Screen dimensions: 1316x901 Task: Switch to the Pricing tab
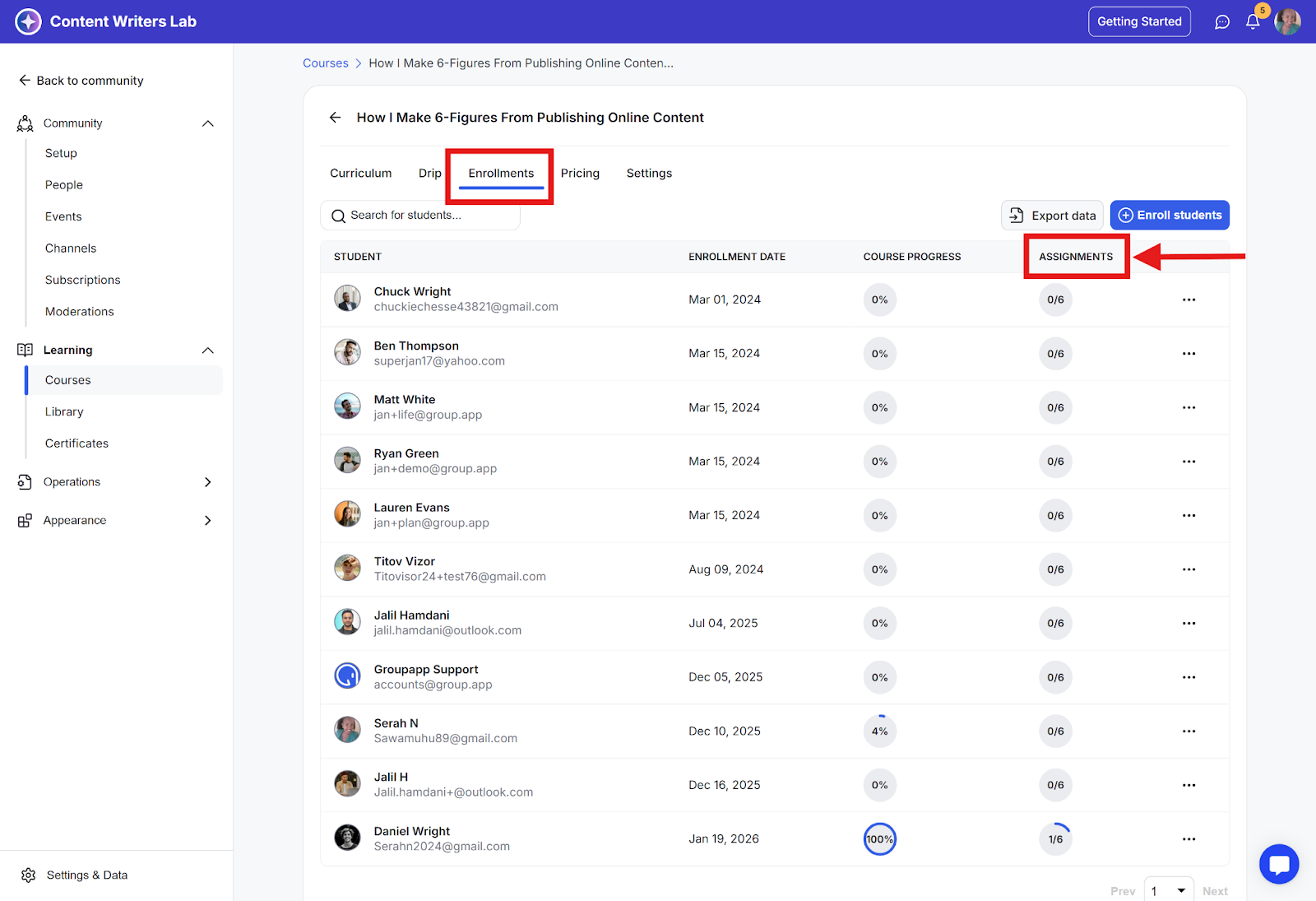[x=580, y=174]
